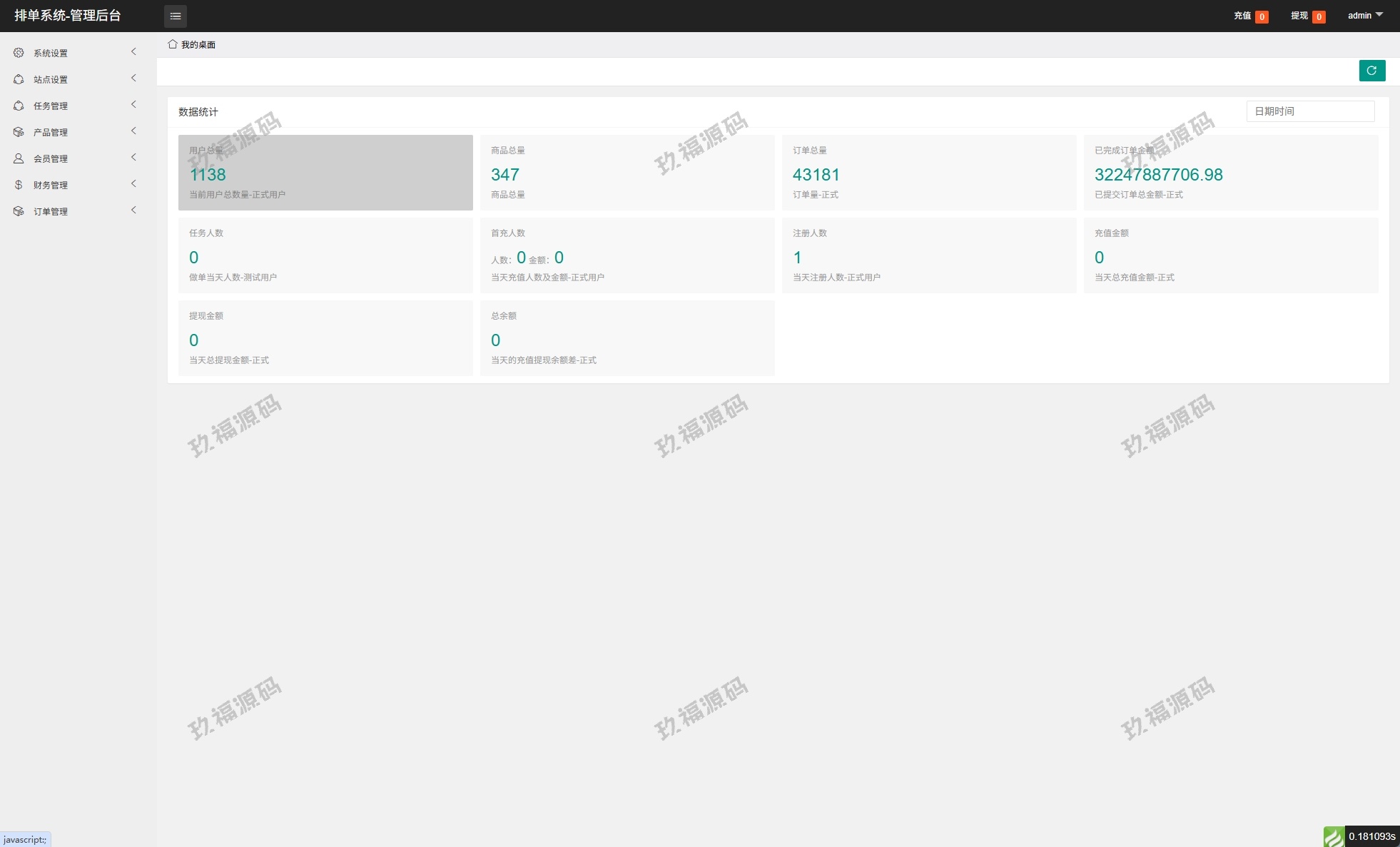1400x847 pixels.
Task: Click the 财务管理 dollar icon
Action: (19, 185)
